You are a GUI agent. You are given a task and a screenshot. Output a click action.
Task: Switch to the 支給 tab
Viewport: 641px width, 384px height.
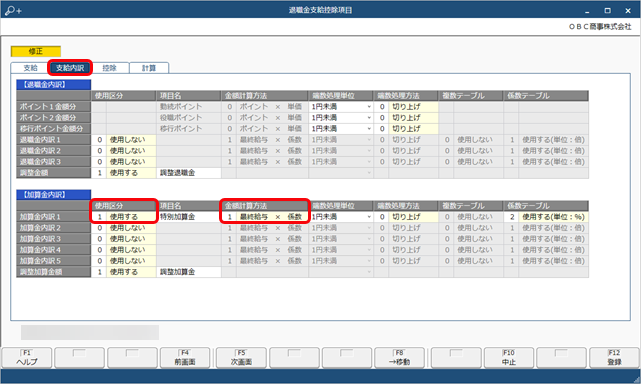pyautogui.click(x=30, y=68)
